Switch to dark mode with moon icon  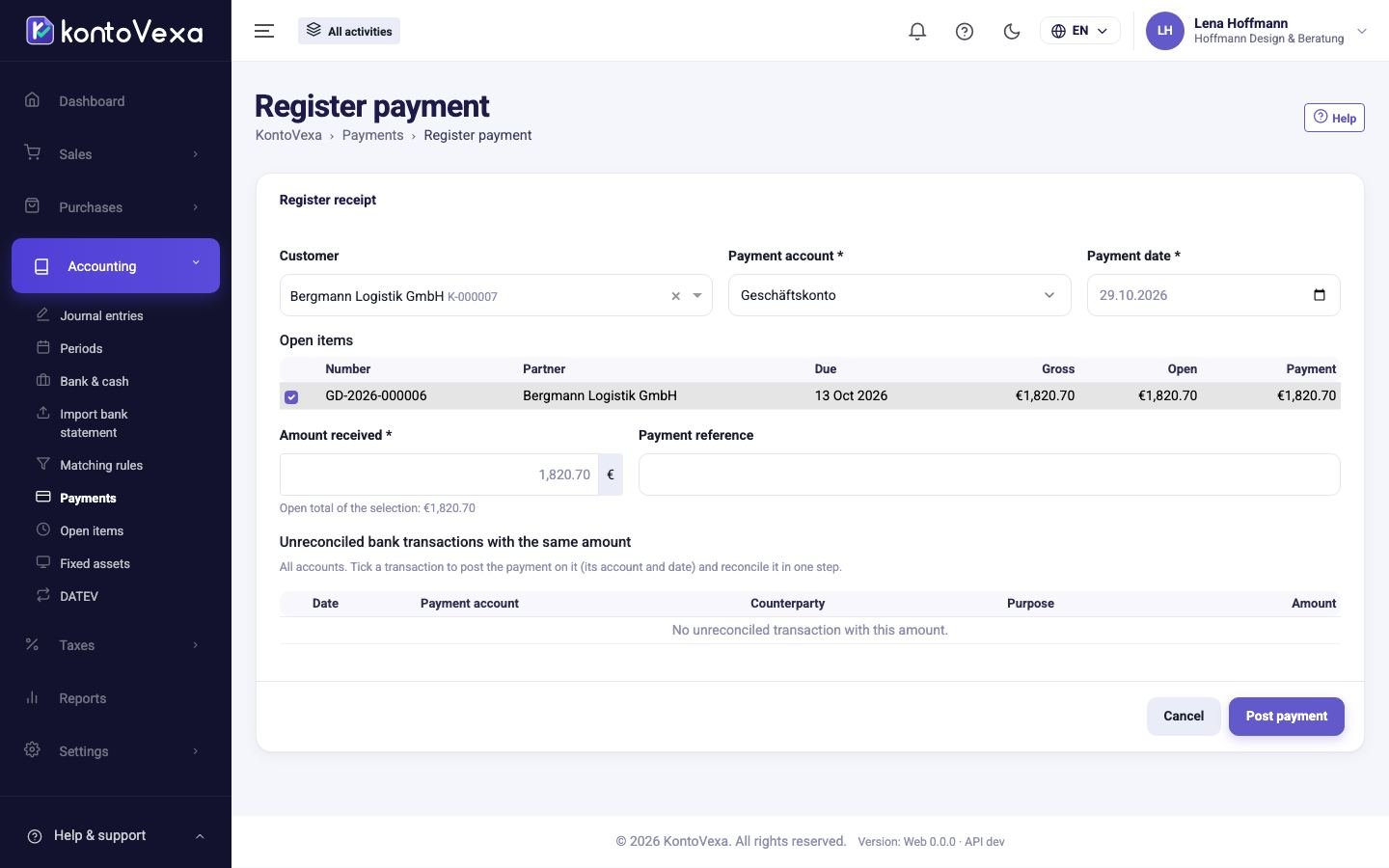pyautogui.click(x=1012, y=31)
